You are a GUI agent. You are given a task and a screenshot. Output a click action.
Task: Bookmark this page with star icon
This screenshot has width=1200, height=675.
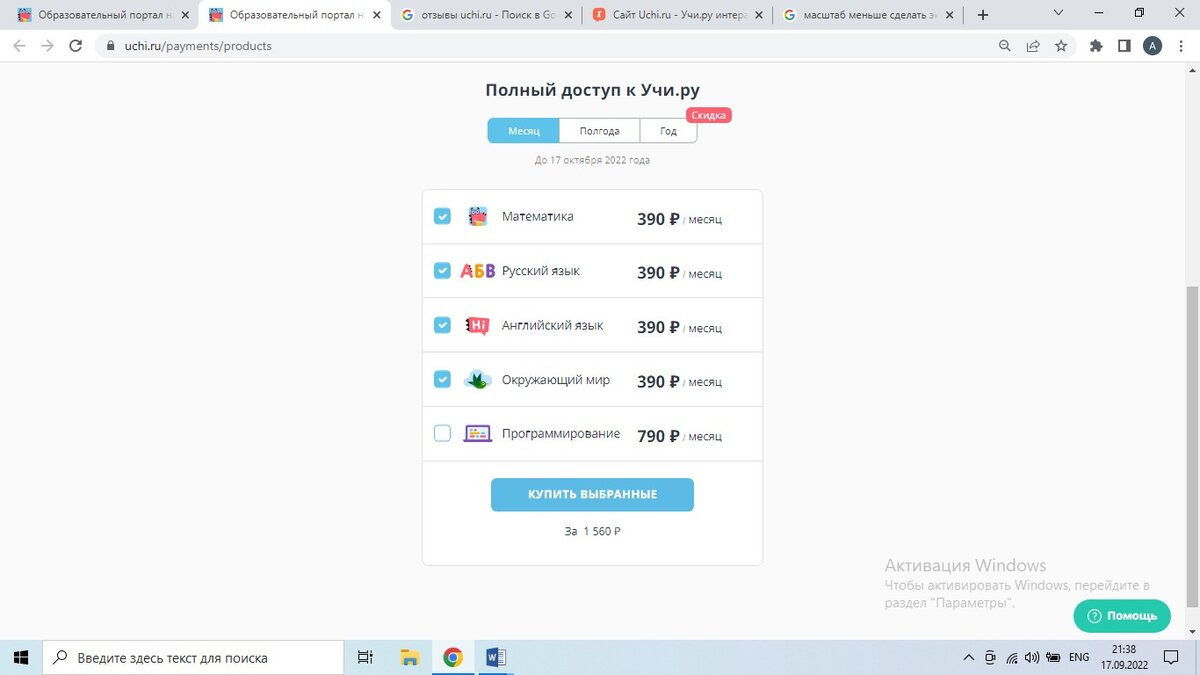[1061, 46]
